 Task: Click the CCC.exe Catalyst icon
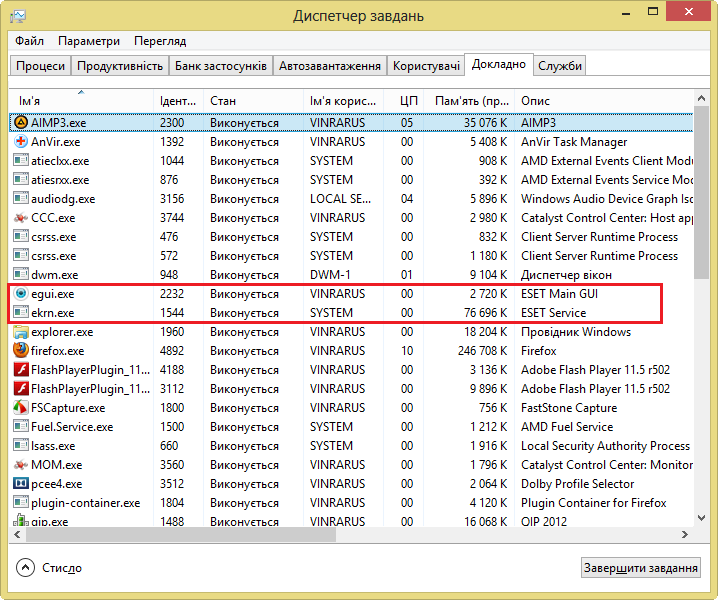(21, 218)
